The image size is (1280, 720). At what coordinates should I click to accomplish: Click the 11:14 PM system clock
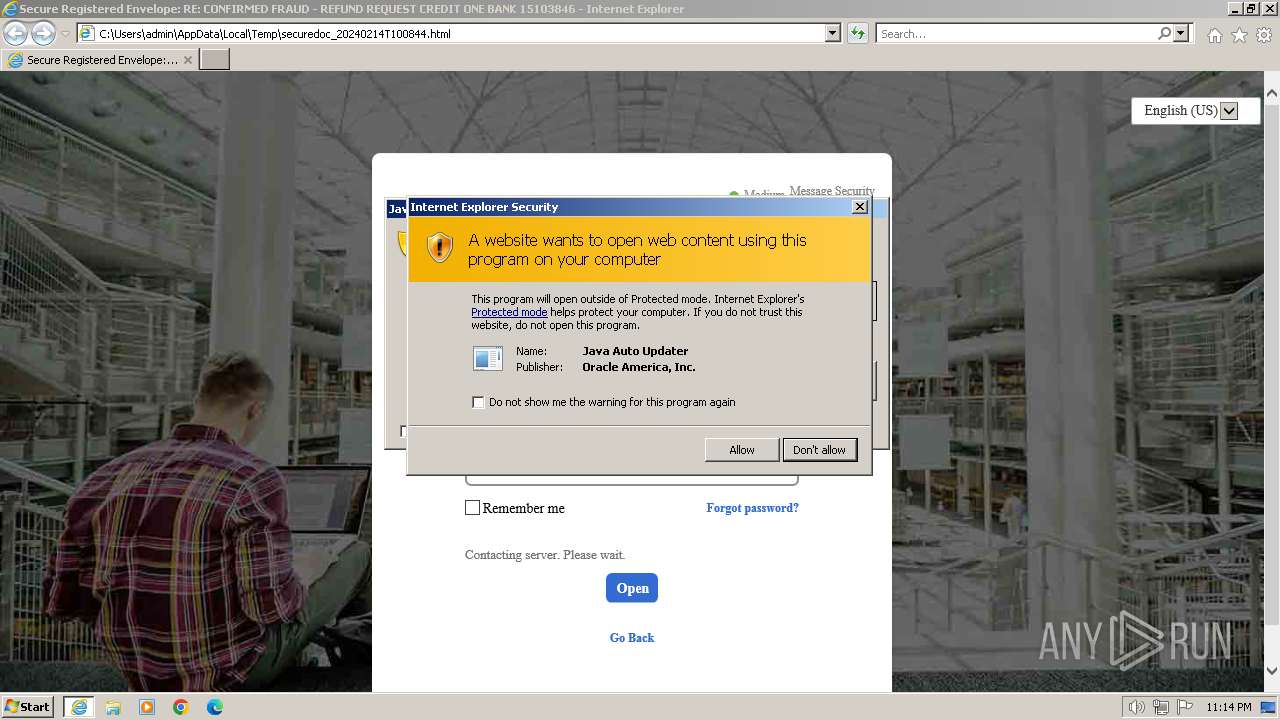pyautogui.click(x=1228, y=707)
